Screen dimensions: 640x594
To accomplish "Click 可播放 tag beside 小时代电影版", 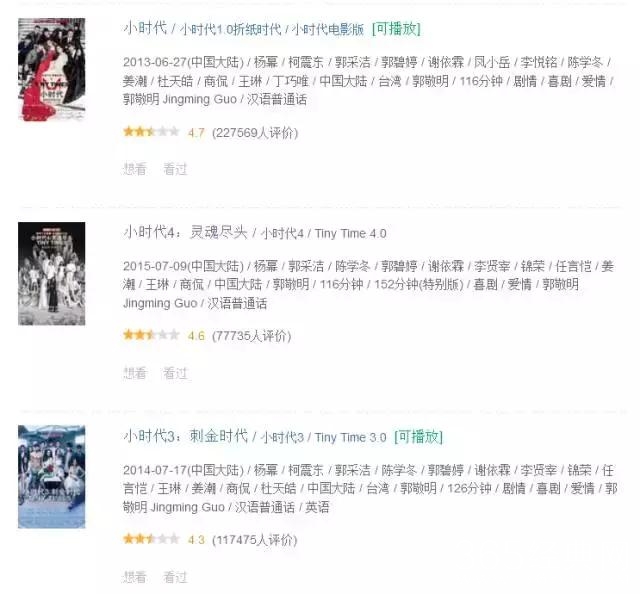I will coord(396,29).
